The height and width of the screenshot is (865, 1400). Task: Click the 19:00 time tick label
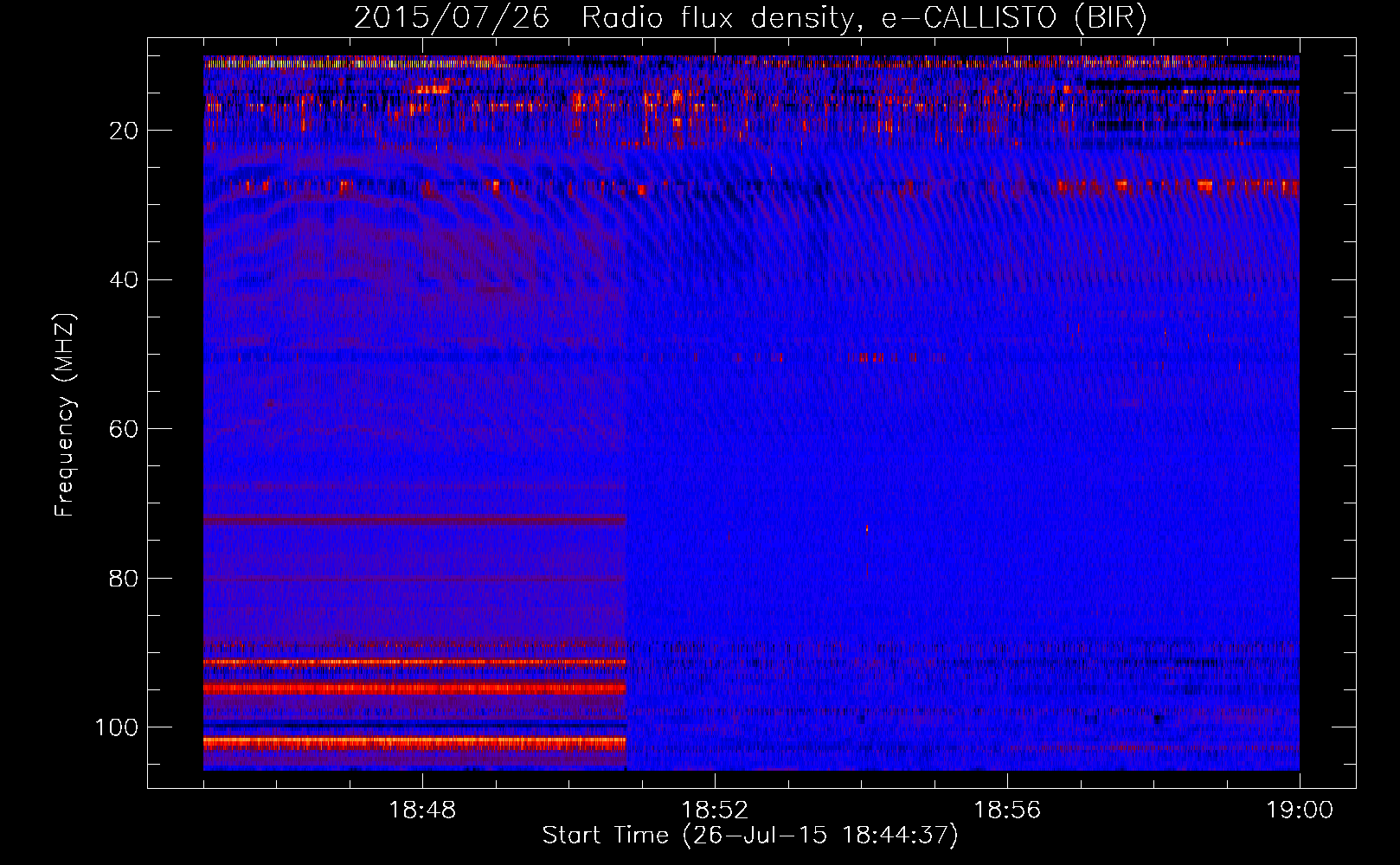[x=1300, y=811]
